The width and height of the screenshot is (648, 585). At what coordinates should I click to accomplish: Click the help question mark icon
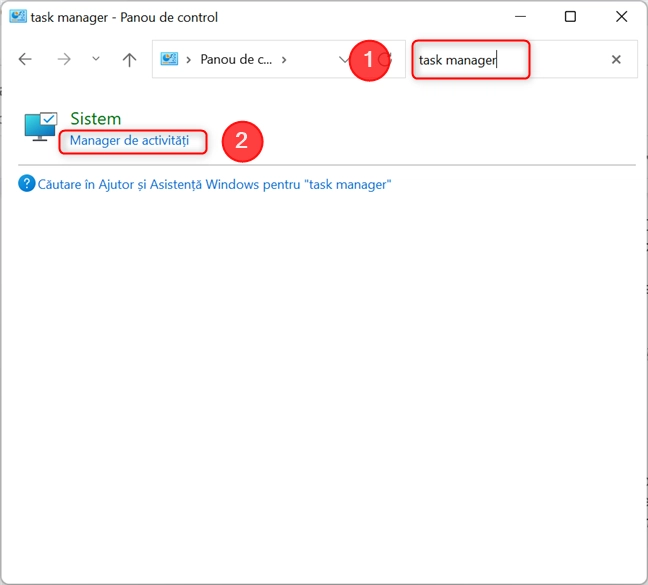[x=27, y=183]
